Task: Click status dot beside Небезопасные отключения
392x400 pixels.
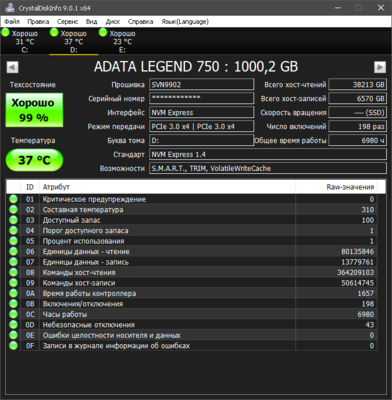Action: (x=13, y=325)
